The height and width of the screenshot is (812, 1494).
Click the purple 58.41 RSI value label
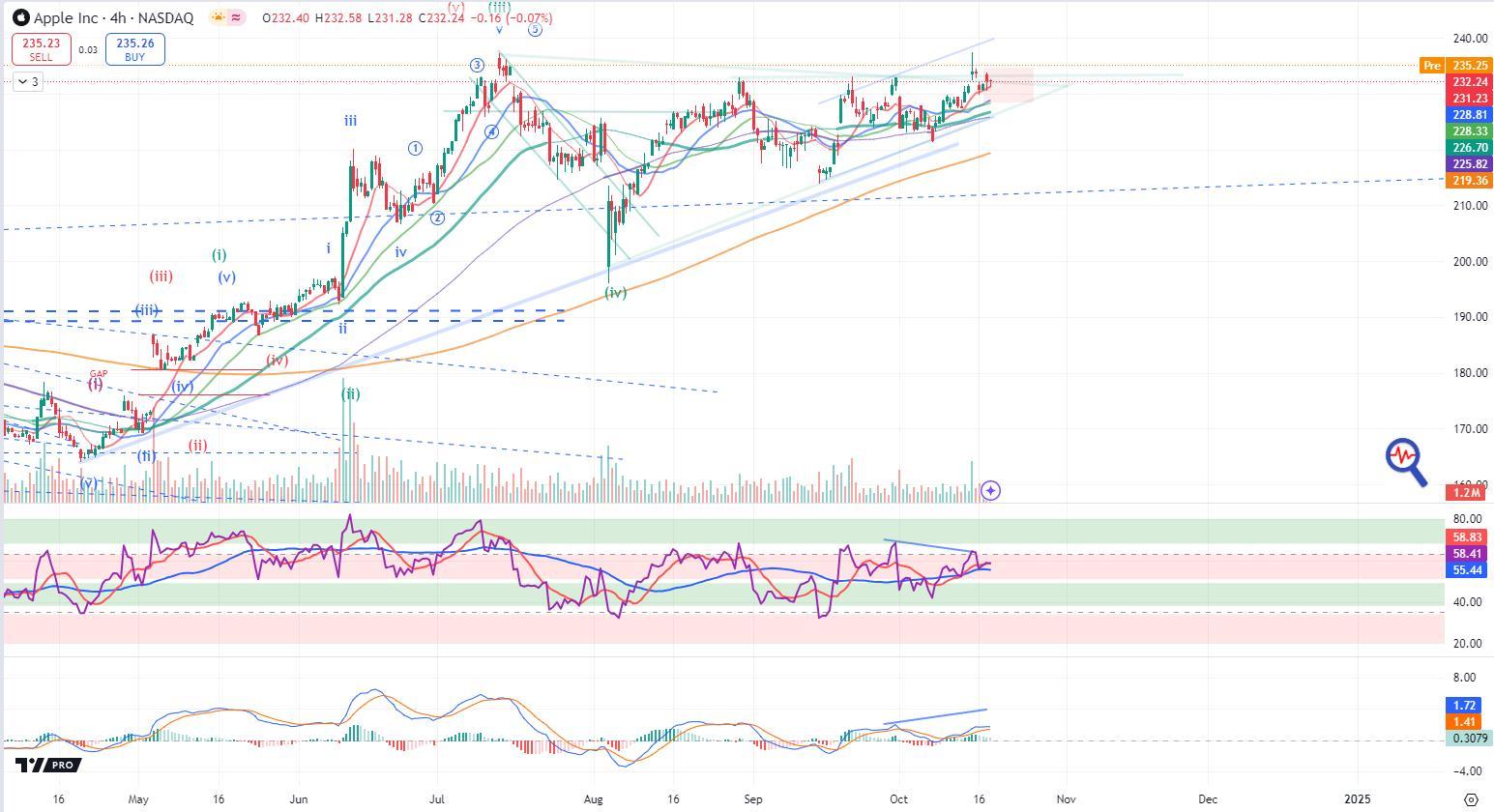pyautogui.click(x=1467, y=554)
